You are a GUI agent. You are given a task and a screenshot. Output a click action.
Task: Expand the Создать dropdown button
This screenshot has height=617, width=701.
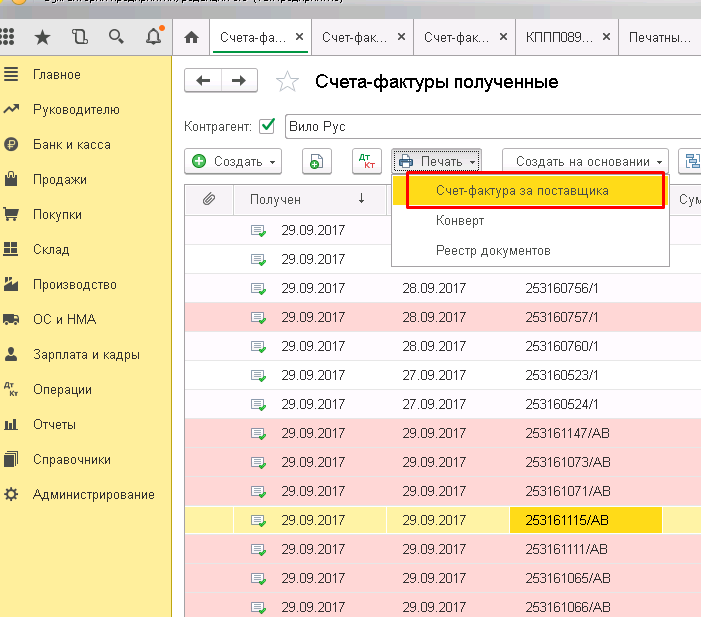[x=233, y=161]
